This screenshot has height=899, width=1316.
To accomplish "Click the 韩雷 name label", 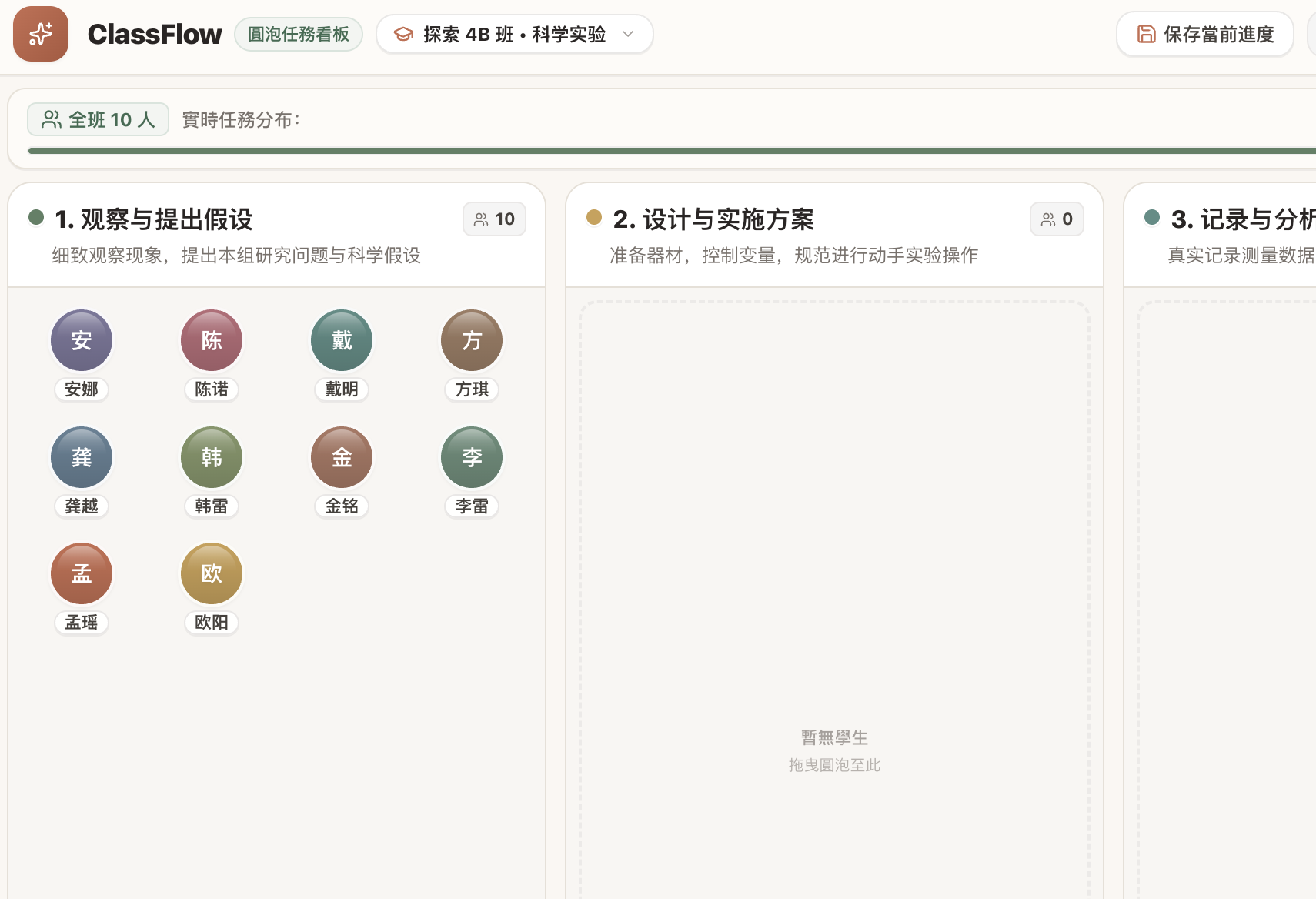I will (212, 506).
